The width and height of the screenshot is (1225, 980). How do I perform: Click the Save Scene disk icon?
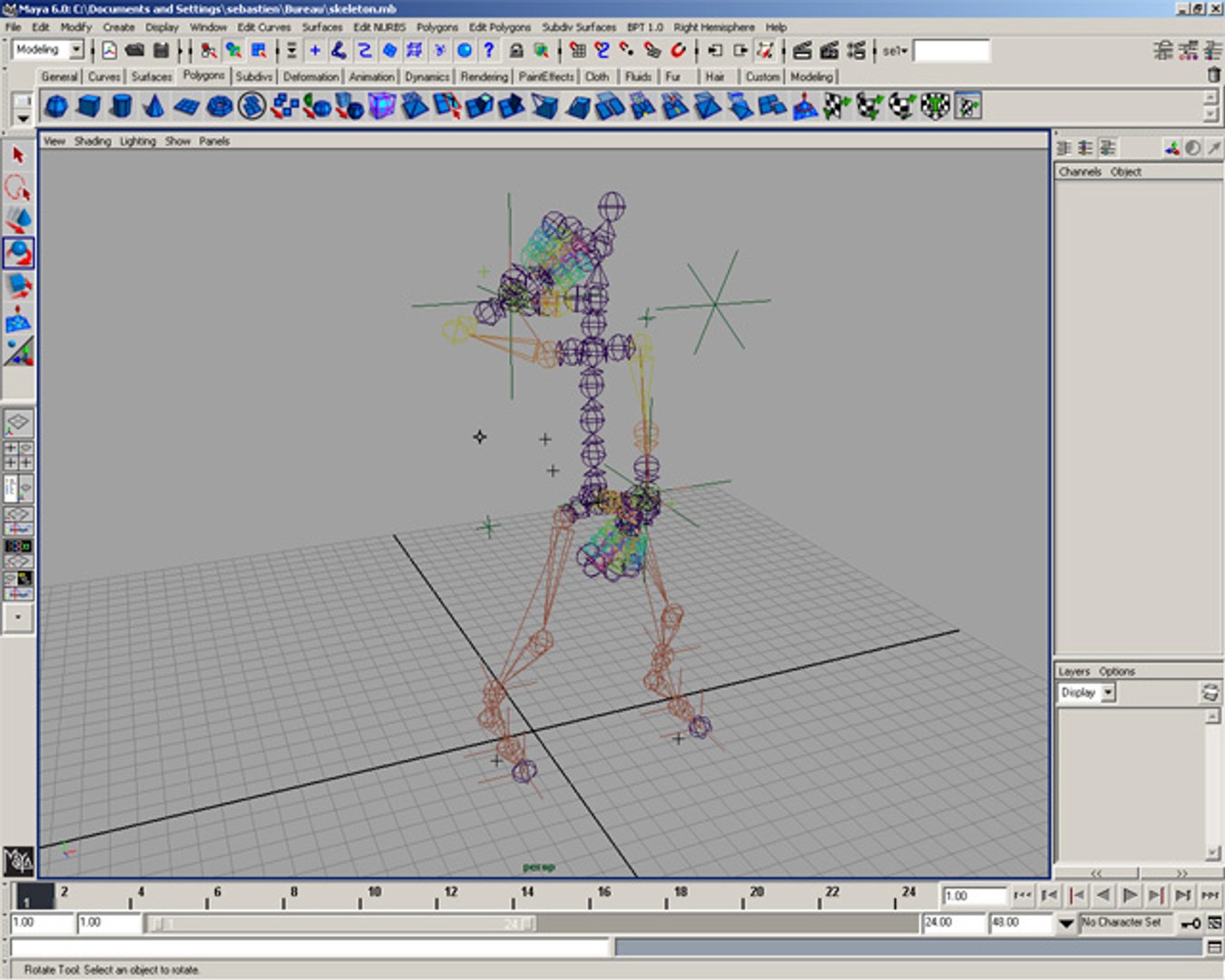click(x=162, y=51)
